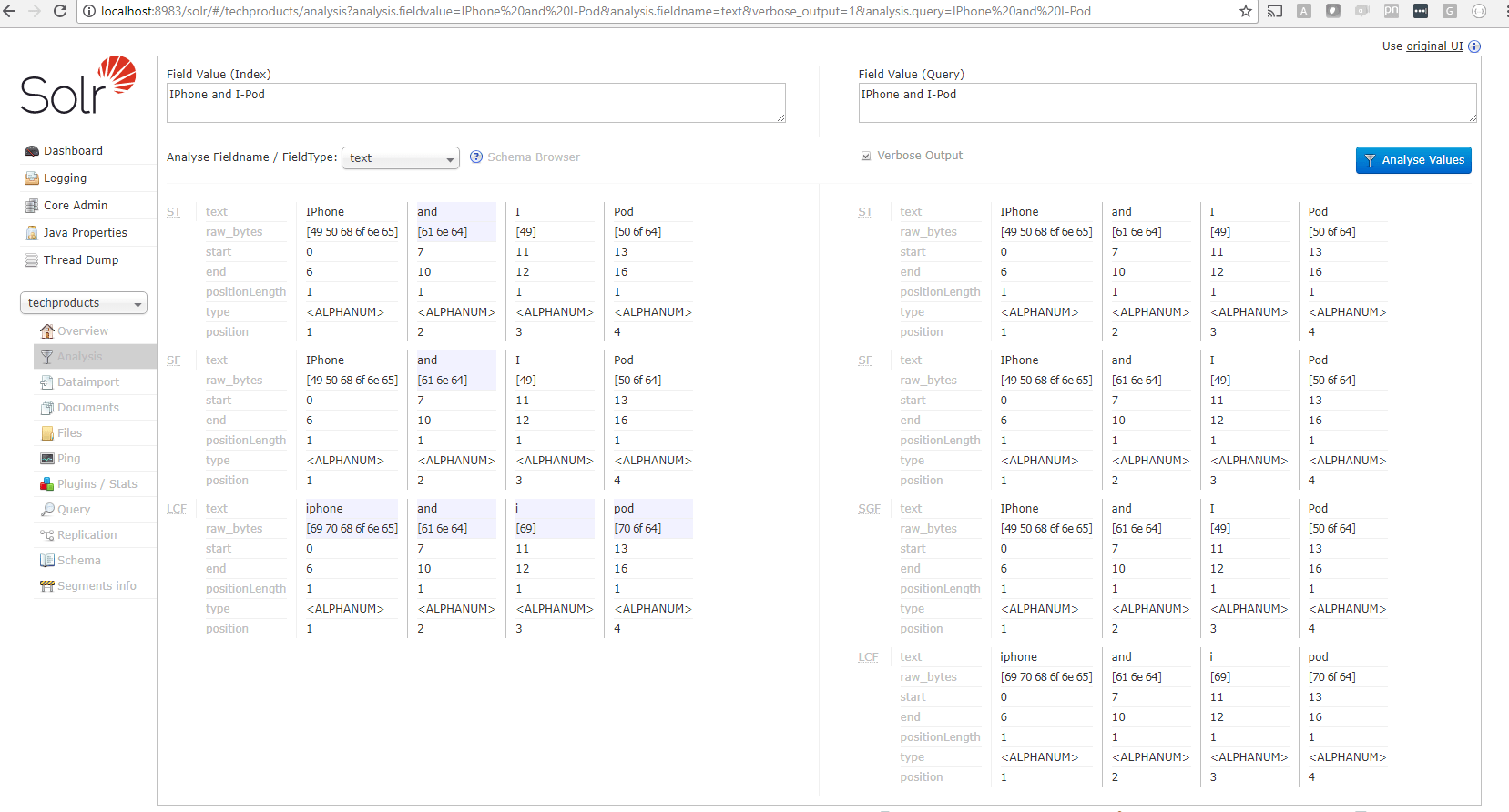Screen dimensions: 1509x812
Task: Click the Schema Browser question-mark icon
Action: [x=476, y=157]
